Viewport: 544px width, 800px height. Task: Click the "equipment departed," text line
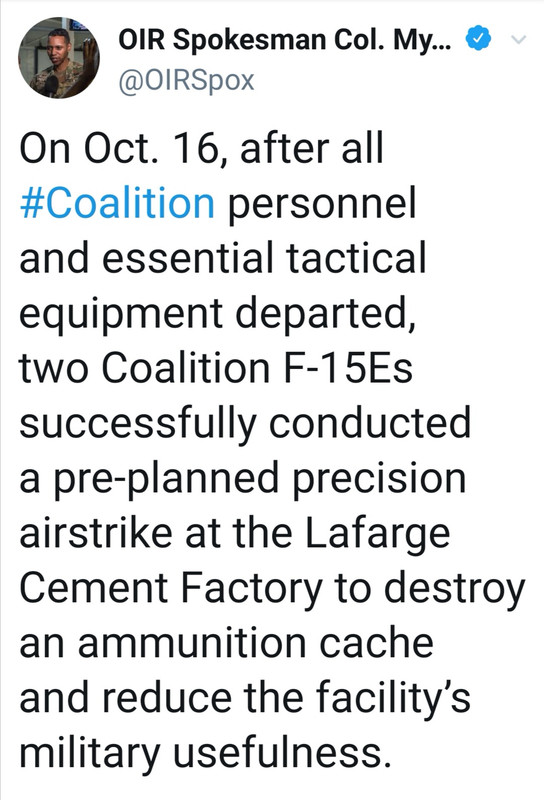pyautogui.click(x=217, y=315)
